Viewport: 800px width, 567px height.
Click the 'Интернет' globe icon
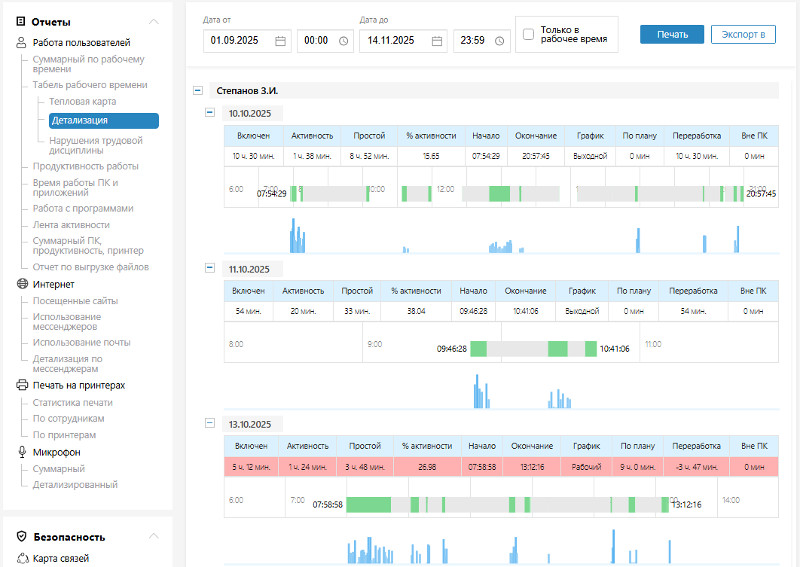22,284
